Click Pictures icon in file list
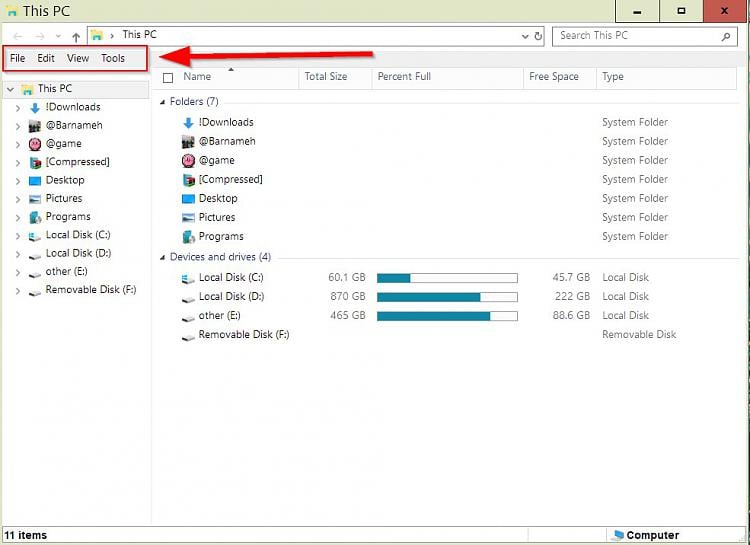 (188, 218)
